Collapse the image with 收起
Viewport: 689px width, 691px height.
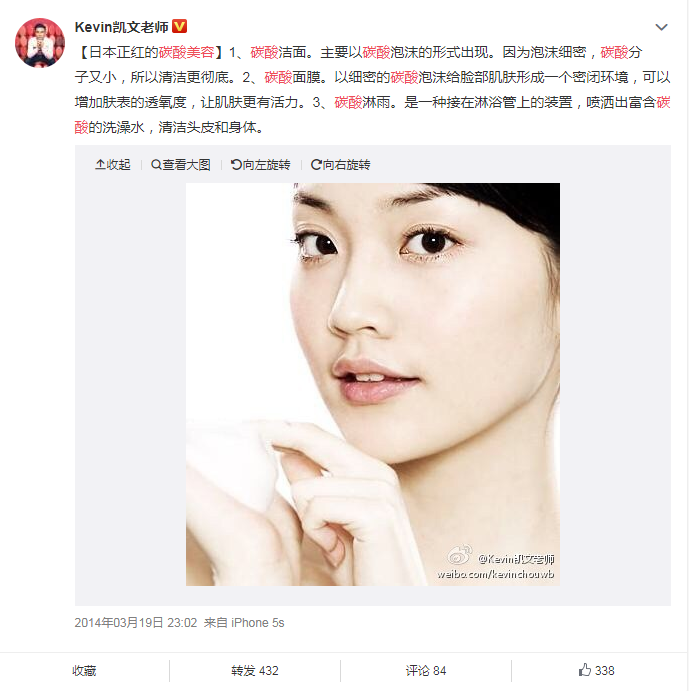113,165
